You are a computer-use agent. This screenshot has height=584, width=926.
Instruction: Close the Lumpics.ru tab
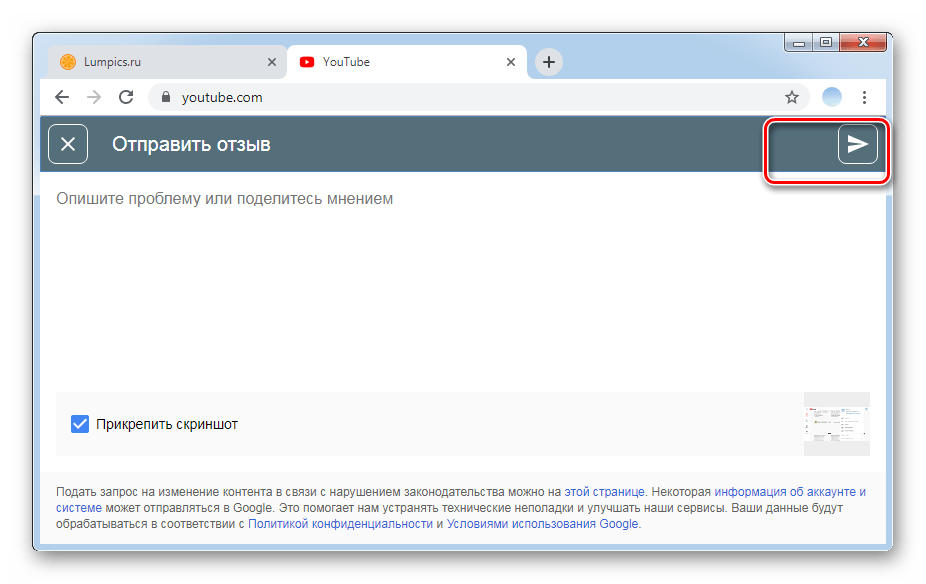pos(272,62)
